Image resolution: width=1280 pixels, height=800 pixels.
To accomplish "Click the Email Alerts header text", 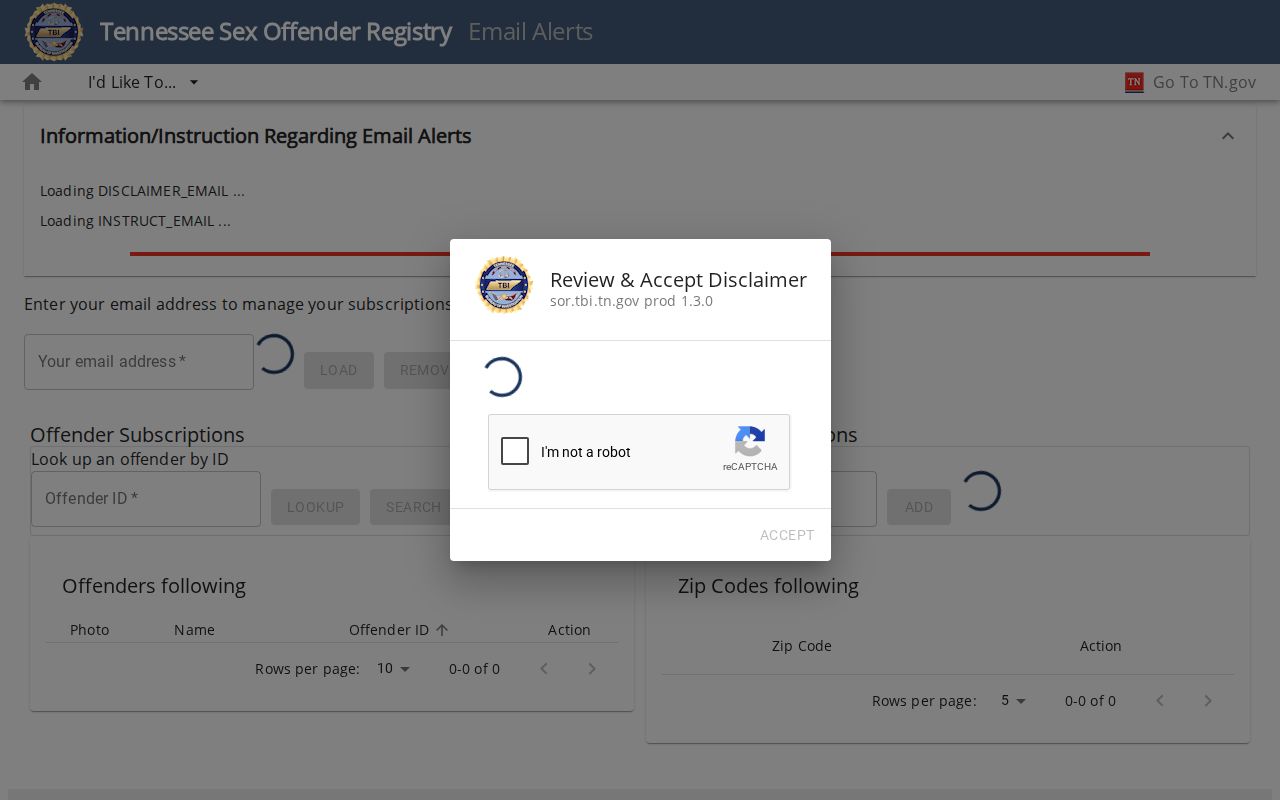I will coord(530,32).
